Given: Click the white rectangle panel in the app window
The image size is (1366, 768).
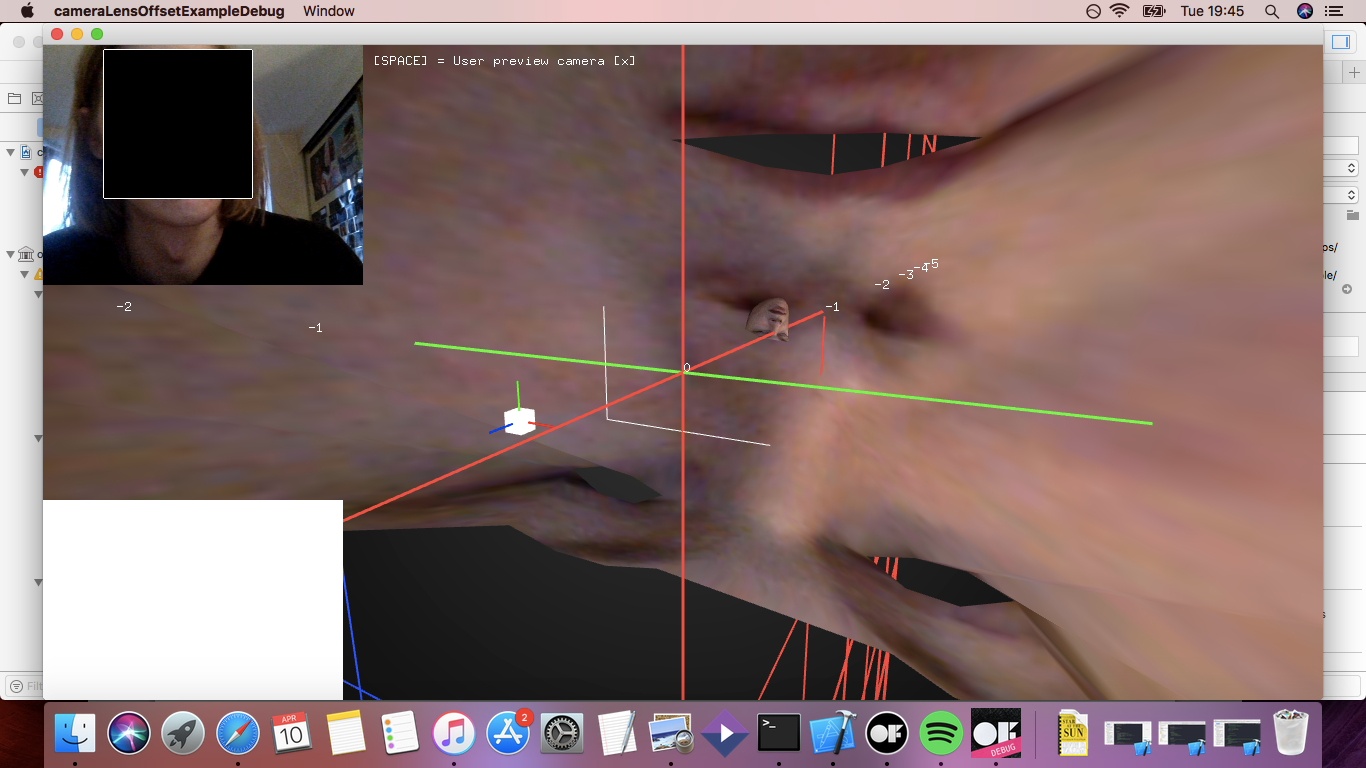Looking at the screenshot, I should point(193,600).
